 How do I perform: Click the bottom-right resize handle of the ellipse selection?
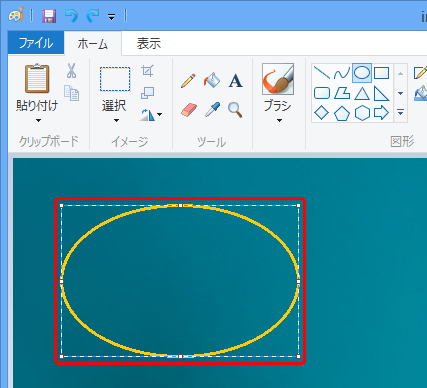pyautogui.click(x=298, y=356)
